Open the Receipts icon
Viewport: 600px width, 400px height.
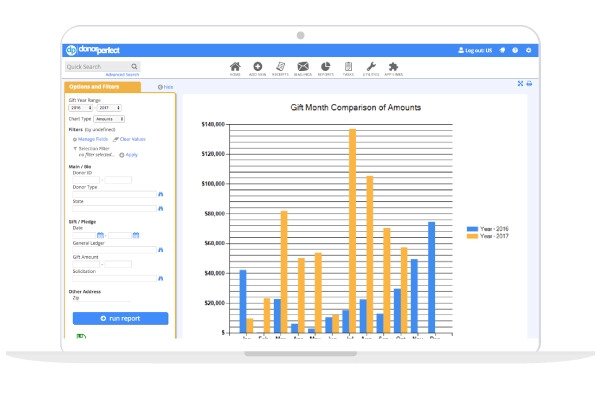(280, 67)
